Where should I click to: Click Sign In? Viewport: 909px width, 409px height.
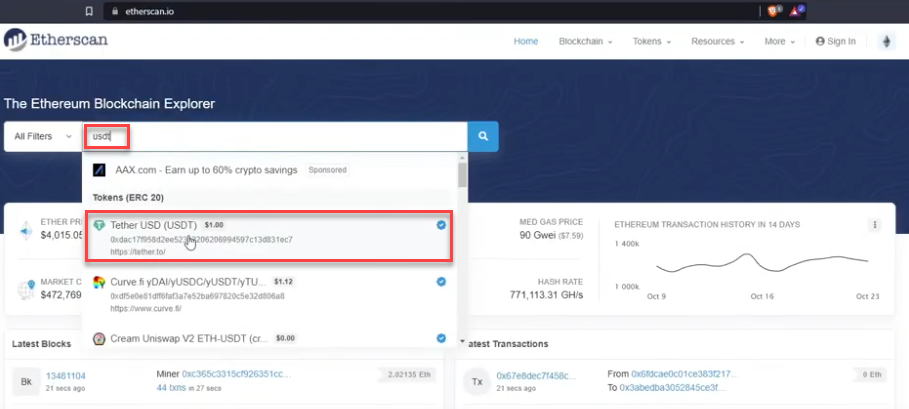(835, 42)
